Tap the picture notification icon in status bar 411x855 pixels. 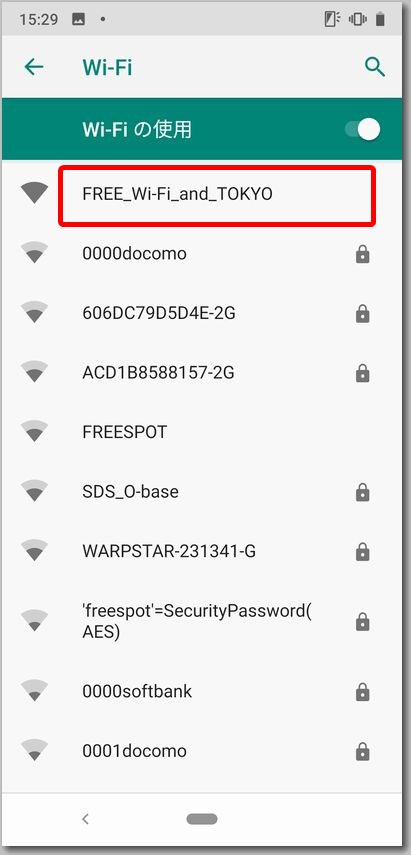pyautogui.click(x=78, y=20)
